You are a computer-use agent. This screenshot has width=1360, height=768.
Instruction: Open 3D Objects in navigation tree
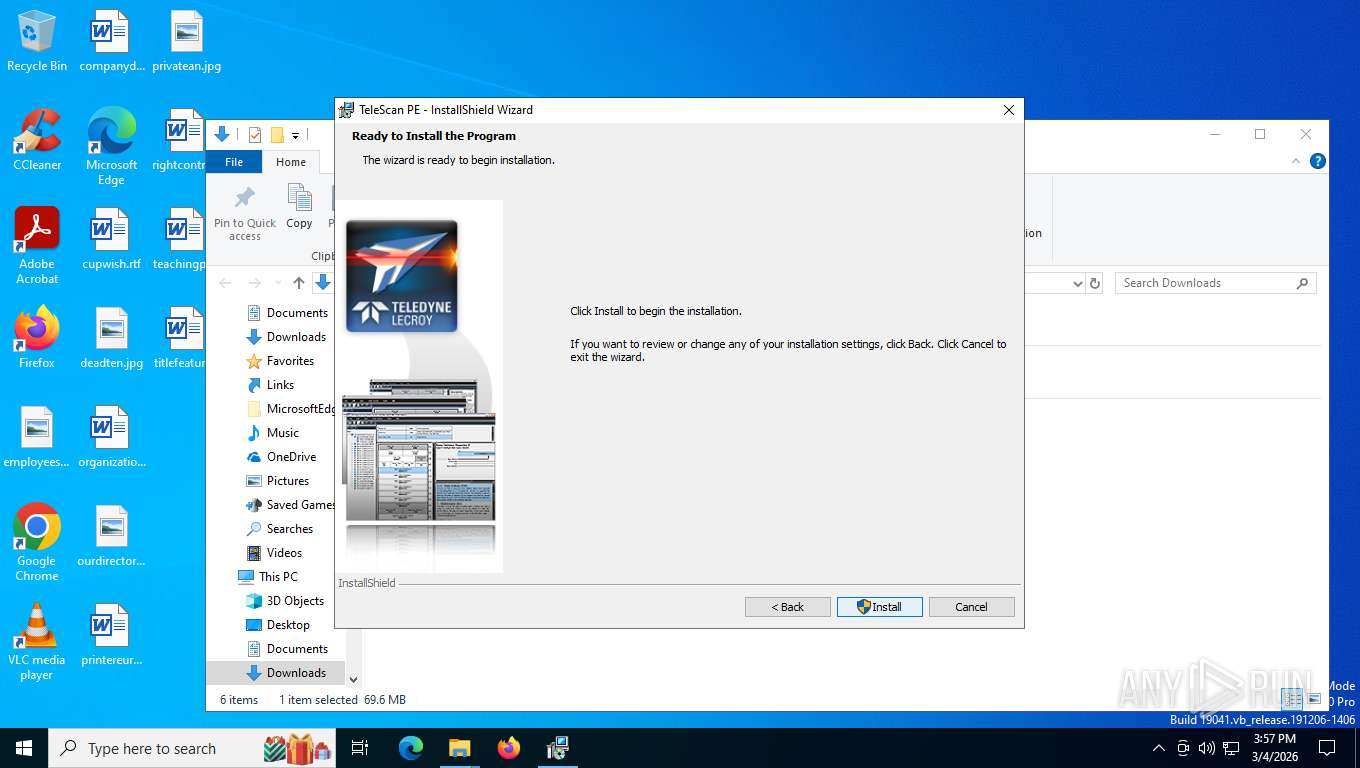pyautogui.click(x=285, y=601)
